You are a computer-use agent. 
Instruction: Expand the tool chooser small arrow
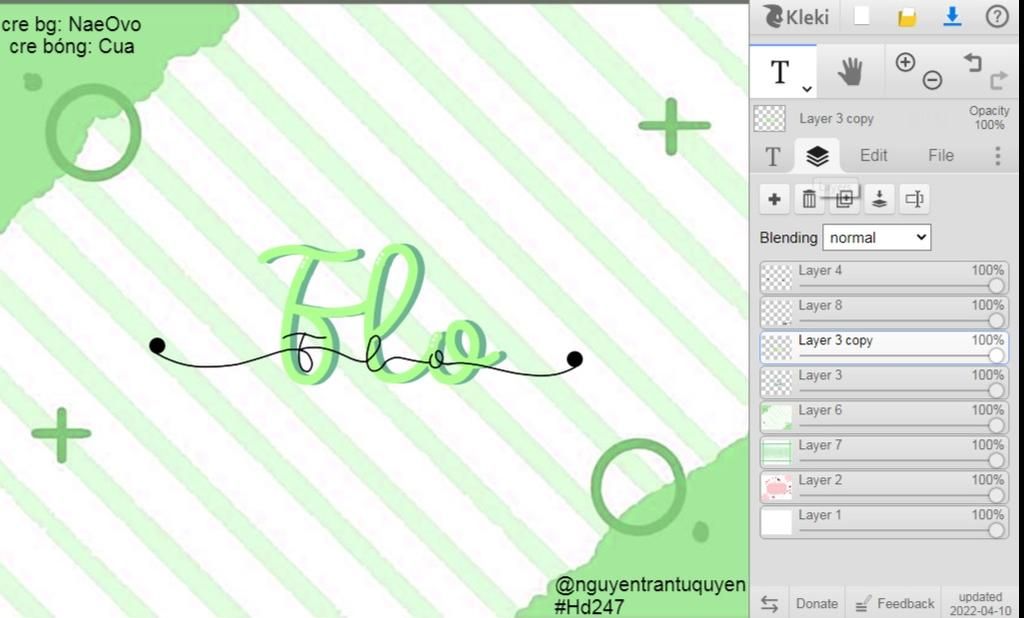tap(807, 88)
